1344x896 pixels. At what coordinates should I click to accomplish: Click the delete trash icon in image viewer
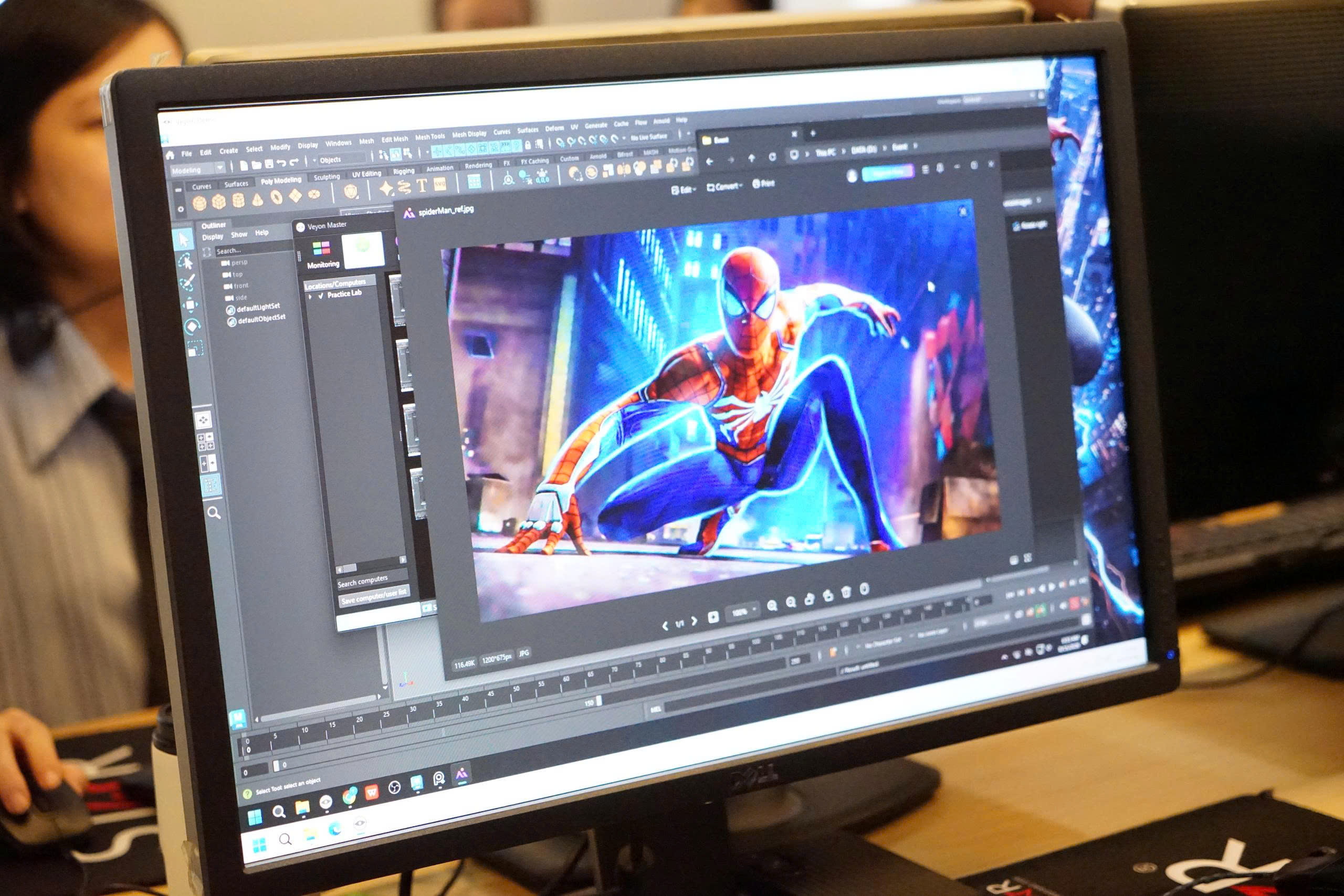846,592
